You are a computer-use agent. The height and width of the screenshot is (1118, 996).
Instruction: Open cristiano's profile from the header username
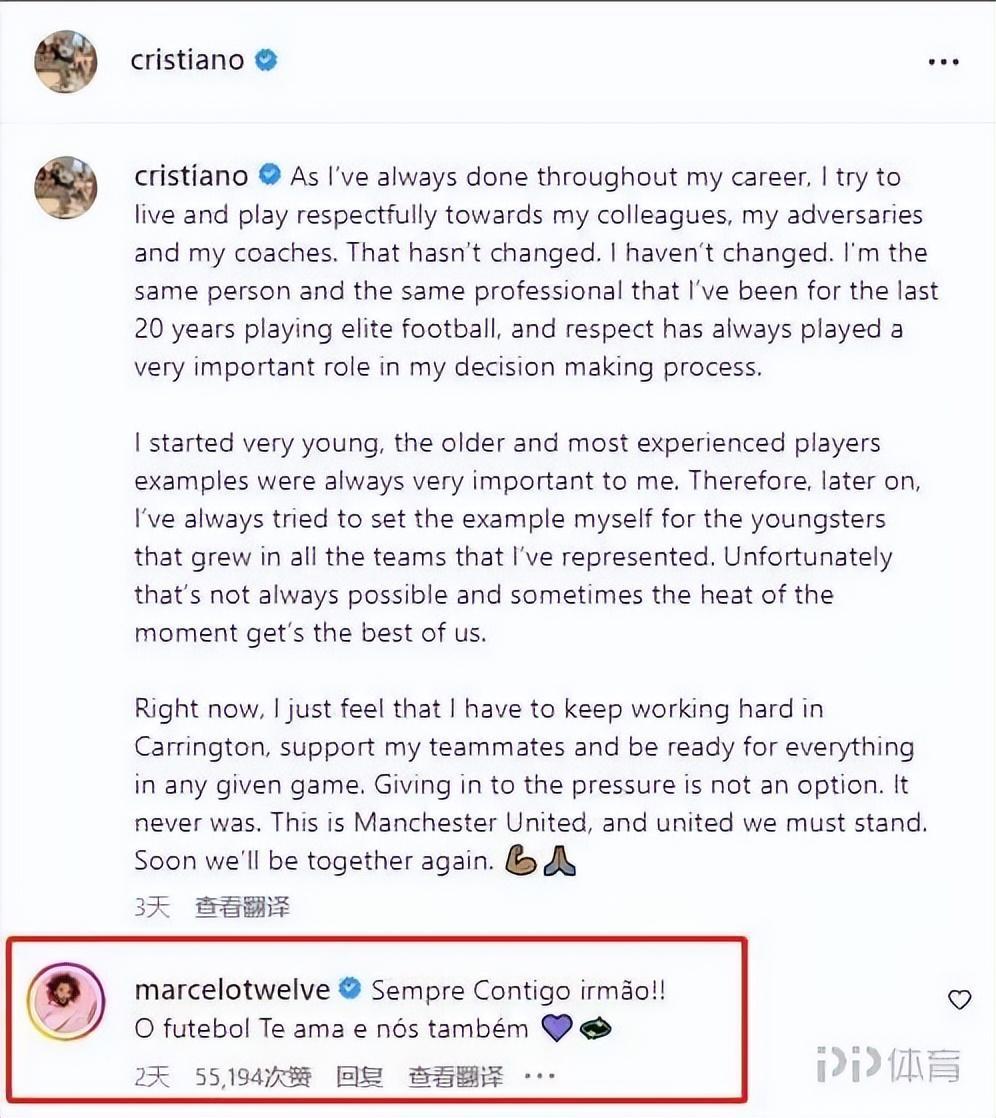tap(187, 60)
